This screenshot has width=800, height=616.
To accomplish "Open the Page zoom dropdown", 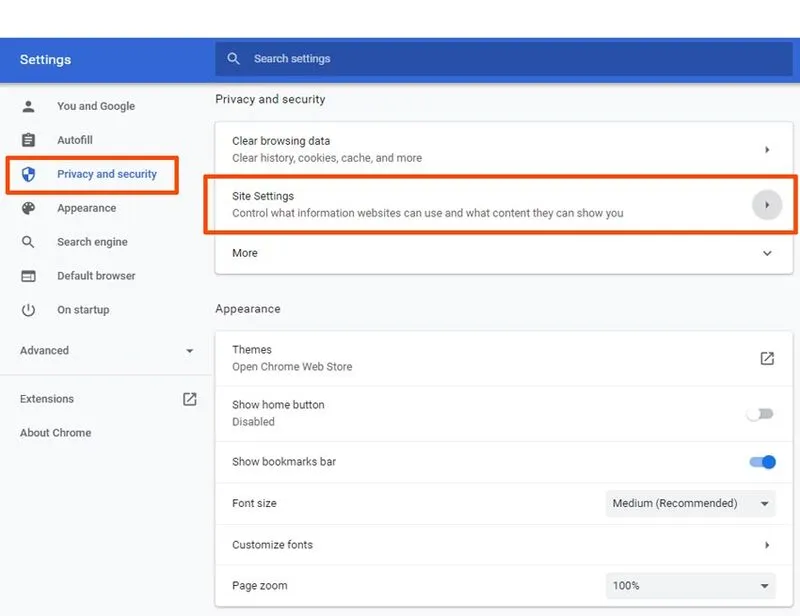I will tap(690, 586).
